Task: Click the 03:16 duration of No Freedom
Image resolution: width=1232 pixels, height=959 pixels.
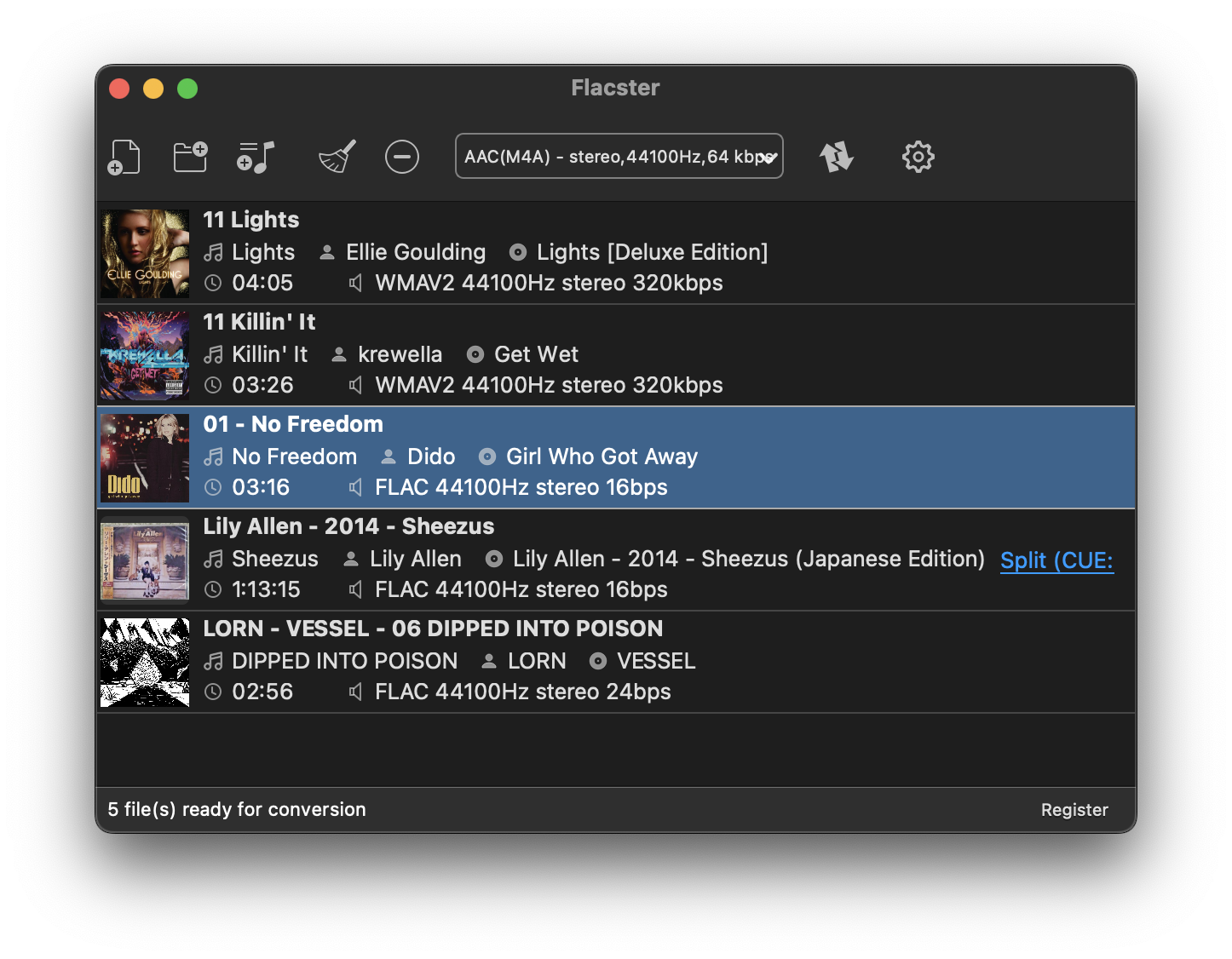Action: pos(261,487)
